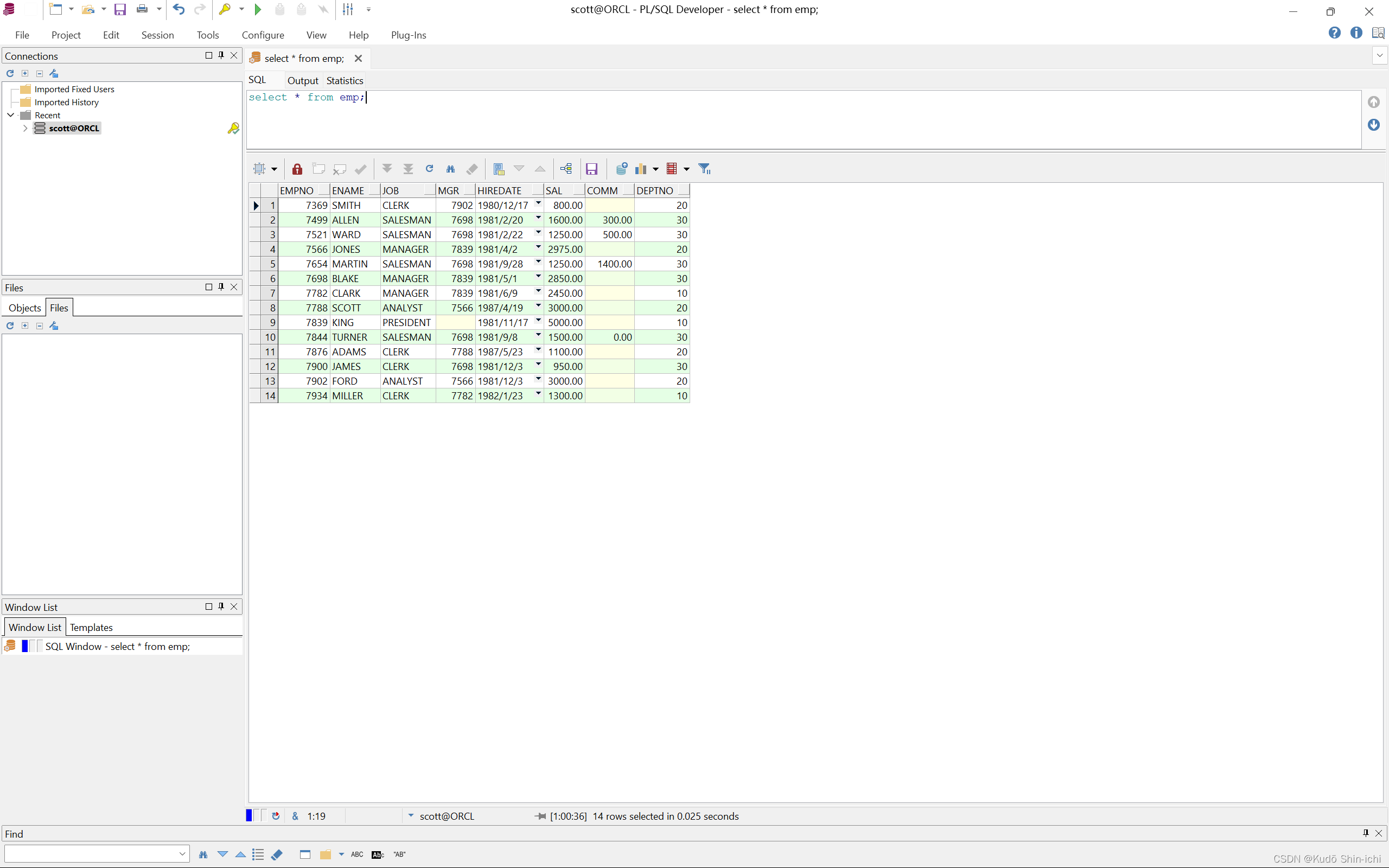Pin the Find panel

(x=1366, y=834)
